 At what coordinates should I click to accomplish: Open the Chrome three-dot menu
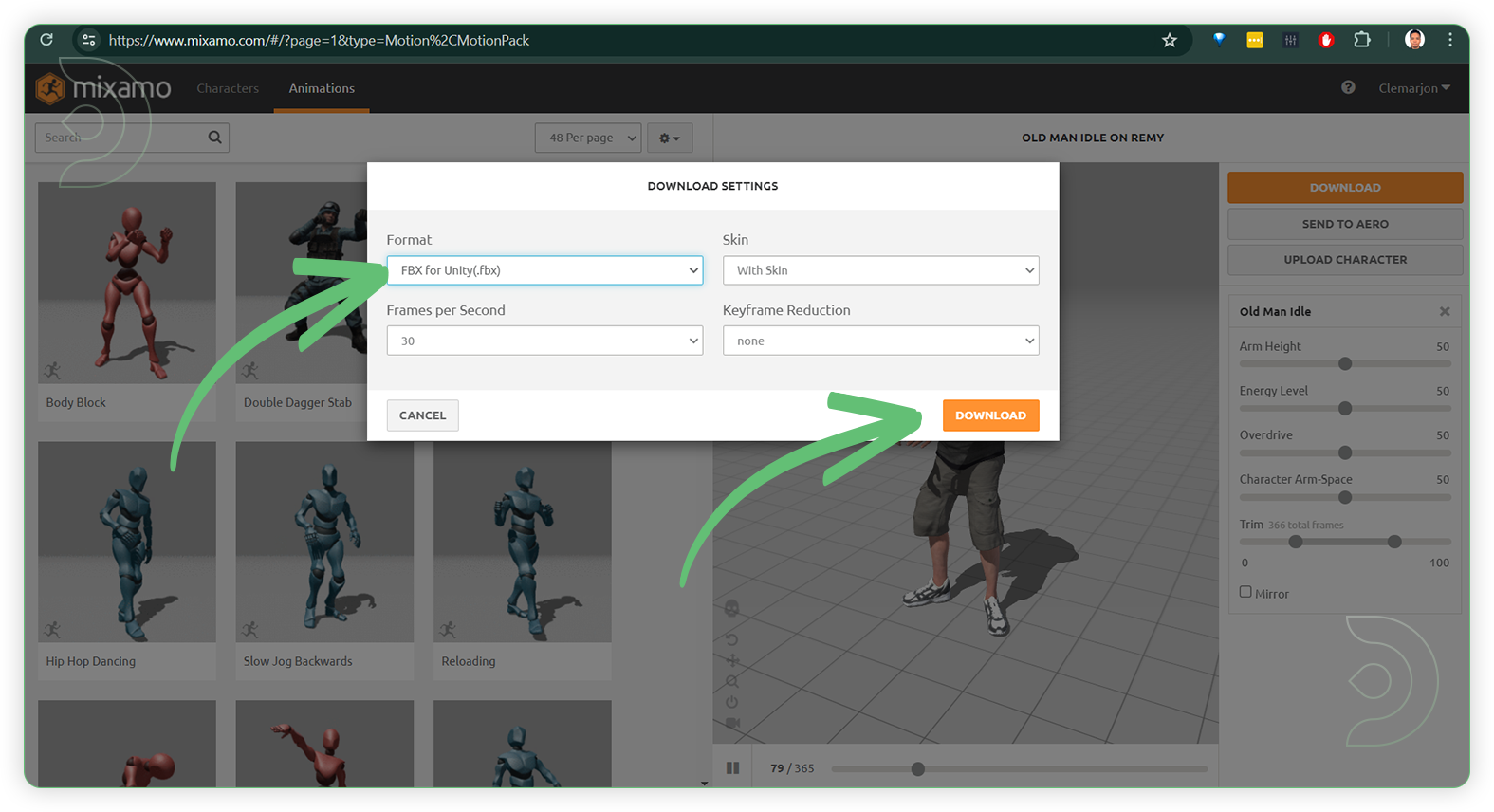tap(1450, 40)
